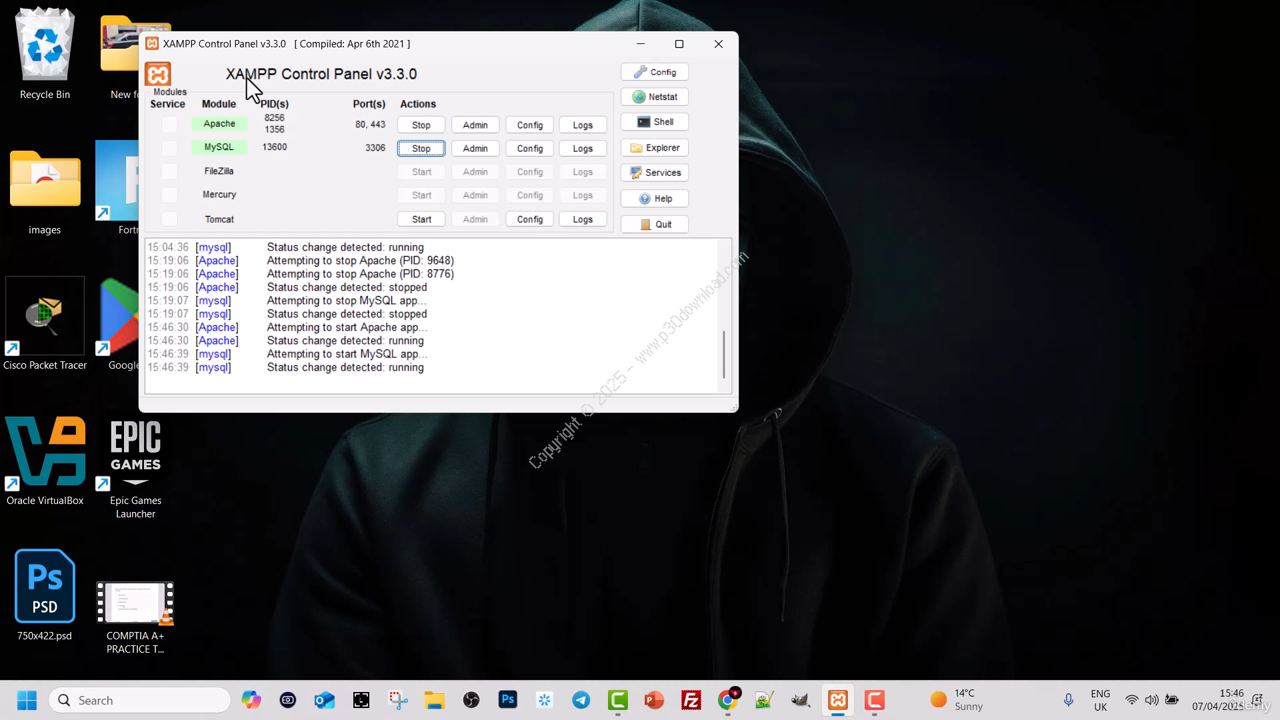The height and width of the screenshot is (720, 1280).
Task: Open the ENG UK language switcher
Action: click(x=1100, y=700)
